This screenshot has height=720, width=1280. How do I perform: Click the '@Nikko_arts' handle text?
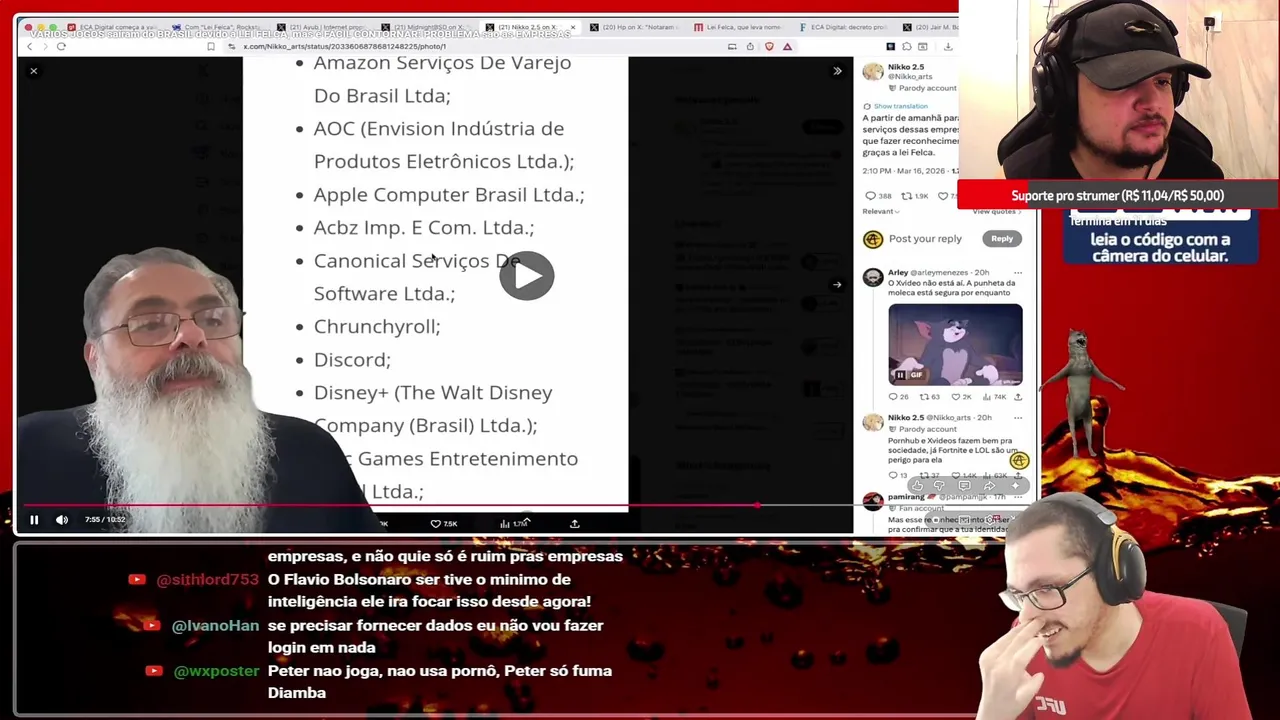909,77
